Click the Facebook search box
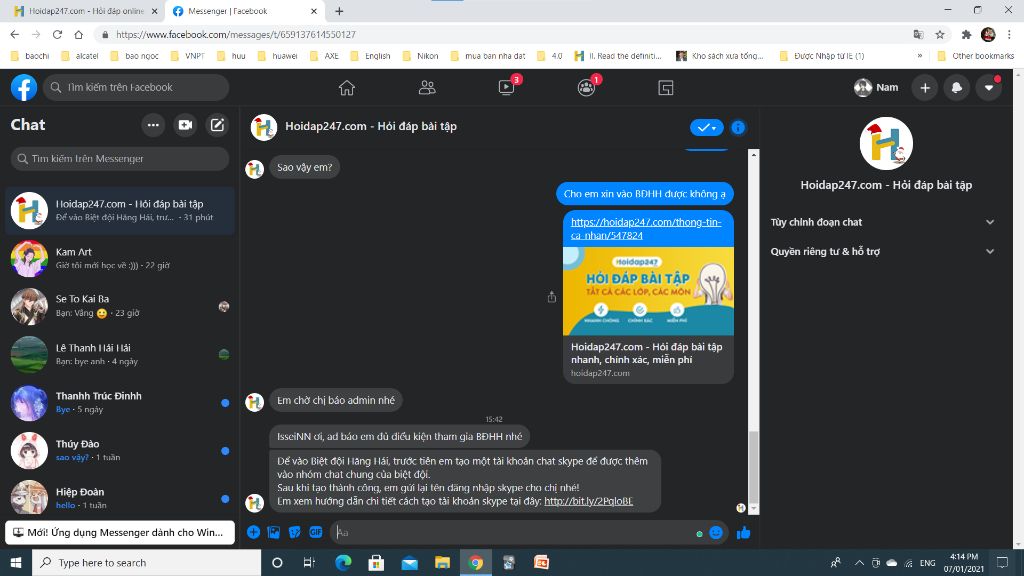 pos(136,88)
